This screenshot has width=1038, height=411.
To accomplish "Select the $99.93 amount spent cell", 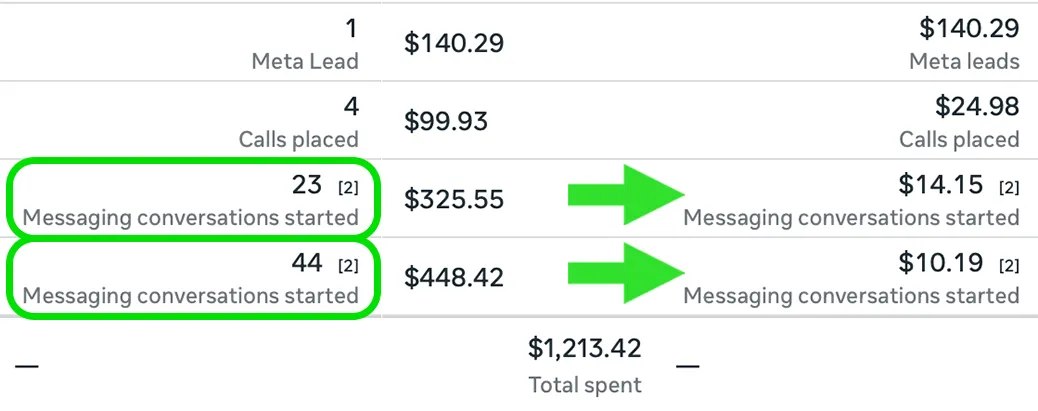I will coord(446,121).
